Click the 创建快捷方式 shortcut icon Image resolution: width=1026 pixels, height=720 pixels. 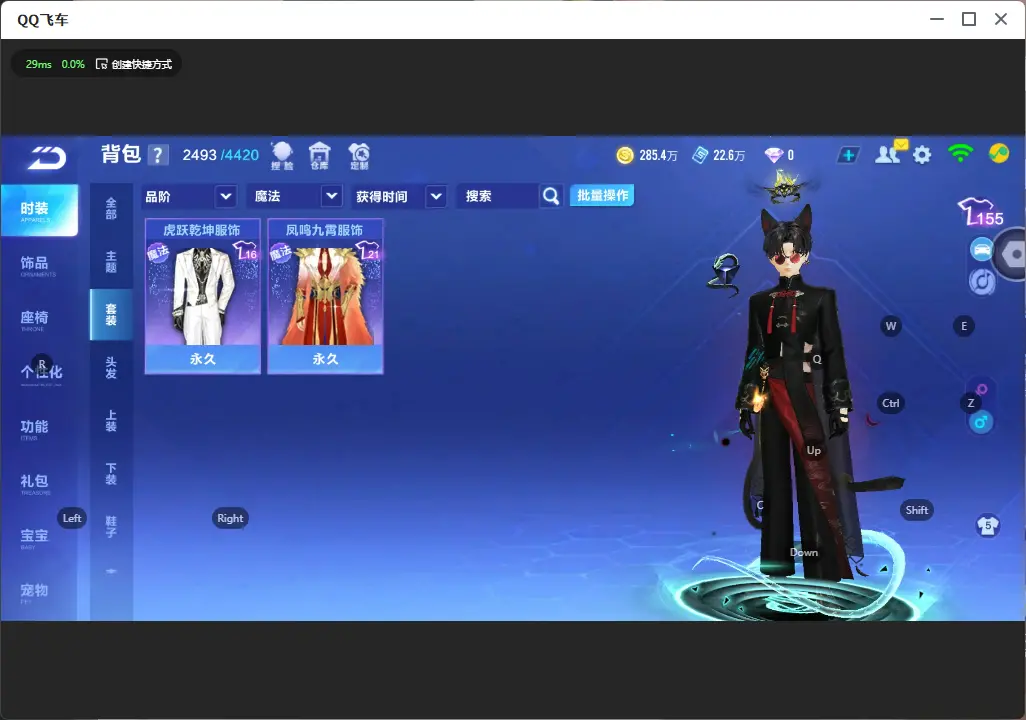[101, 64]
